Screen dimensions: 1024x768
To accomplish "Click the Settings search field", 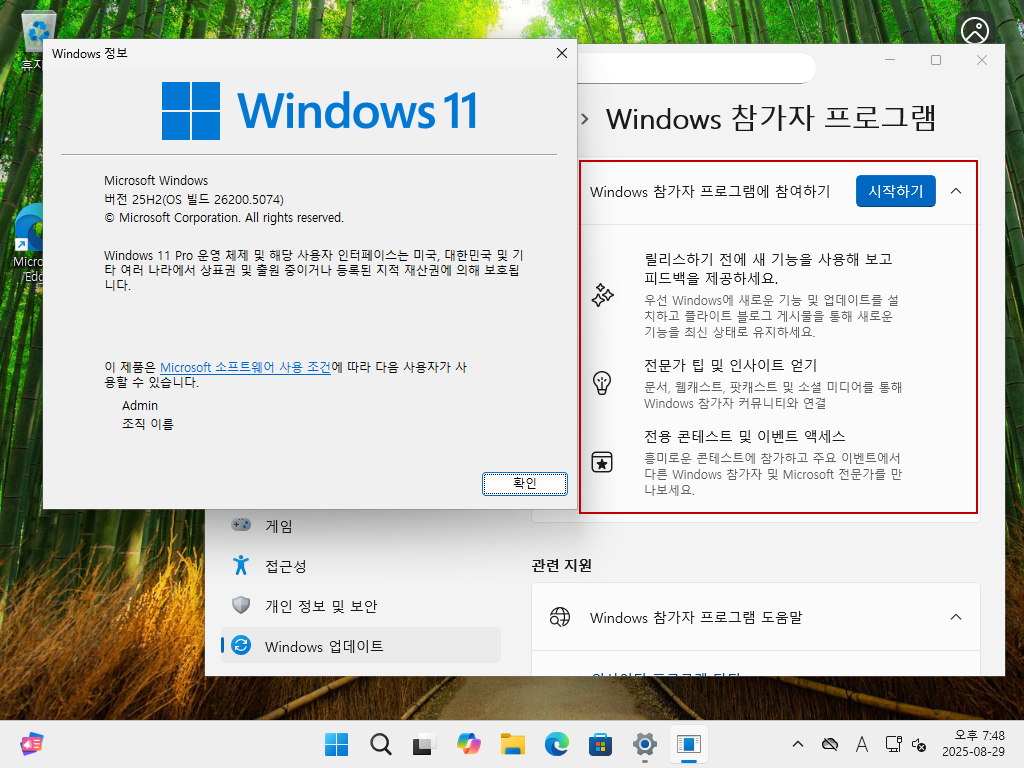I will [696, 67].
